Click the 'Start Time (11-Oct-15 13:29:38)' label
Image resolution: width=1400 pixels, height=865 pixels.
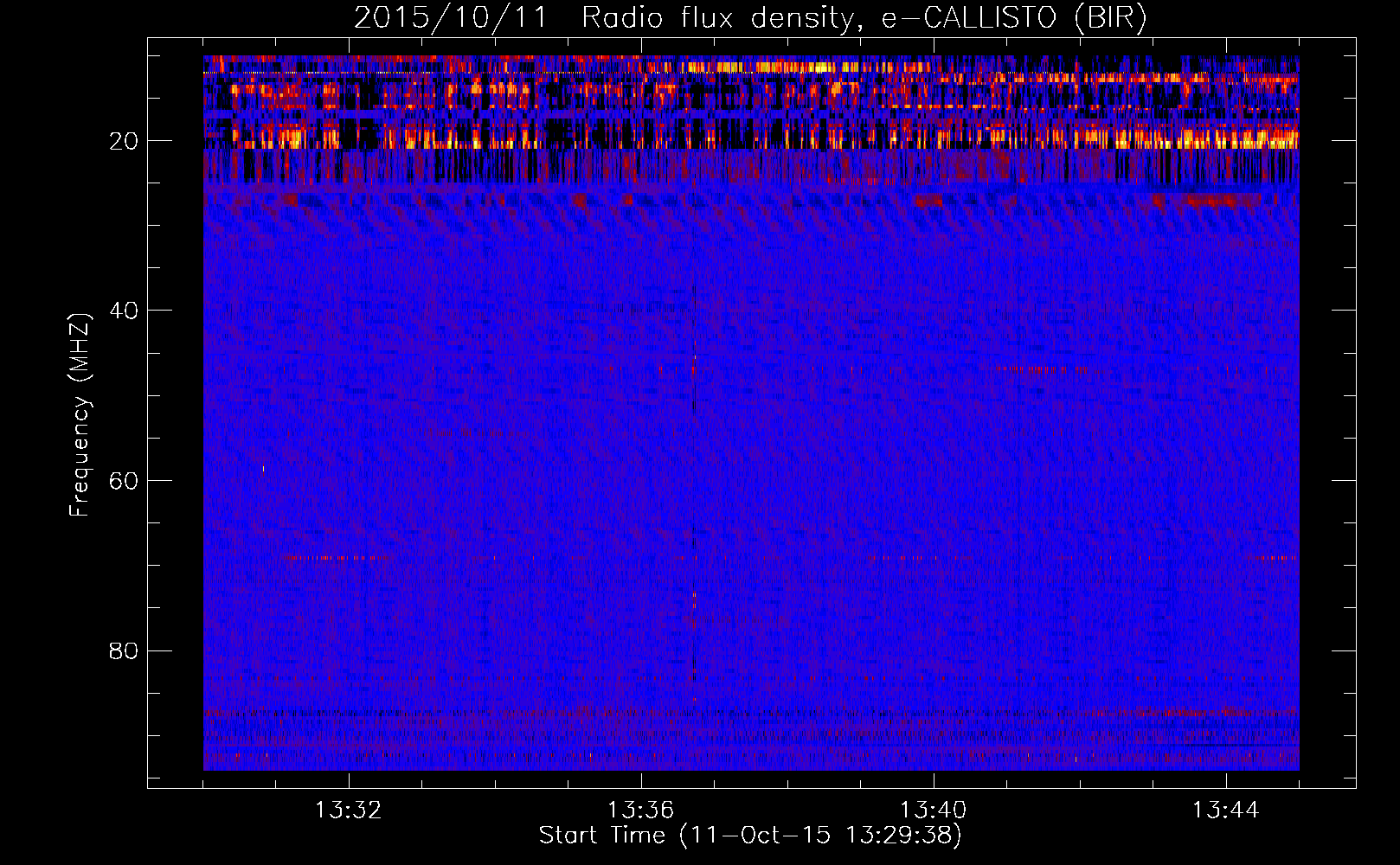[750, 836]
